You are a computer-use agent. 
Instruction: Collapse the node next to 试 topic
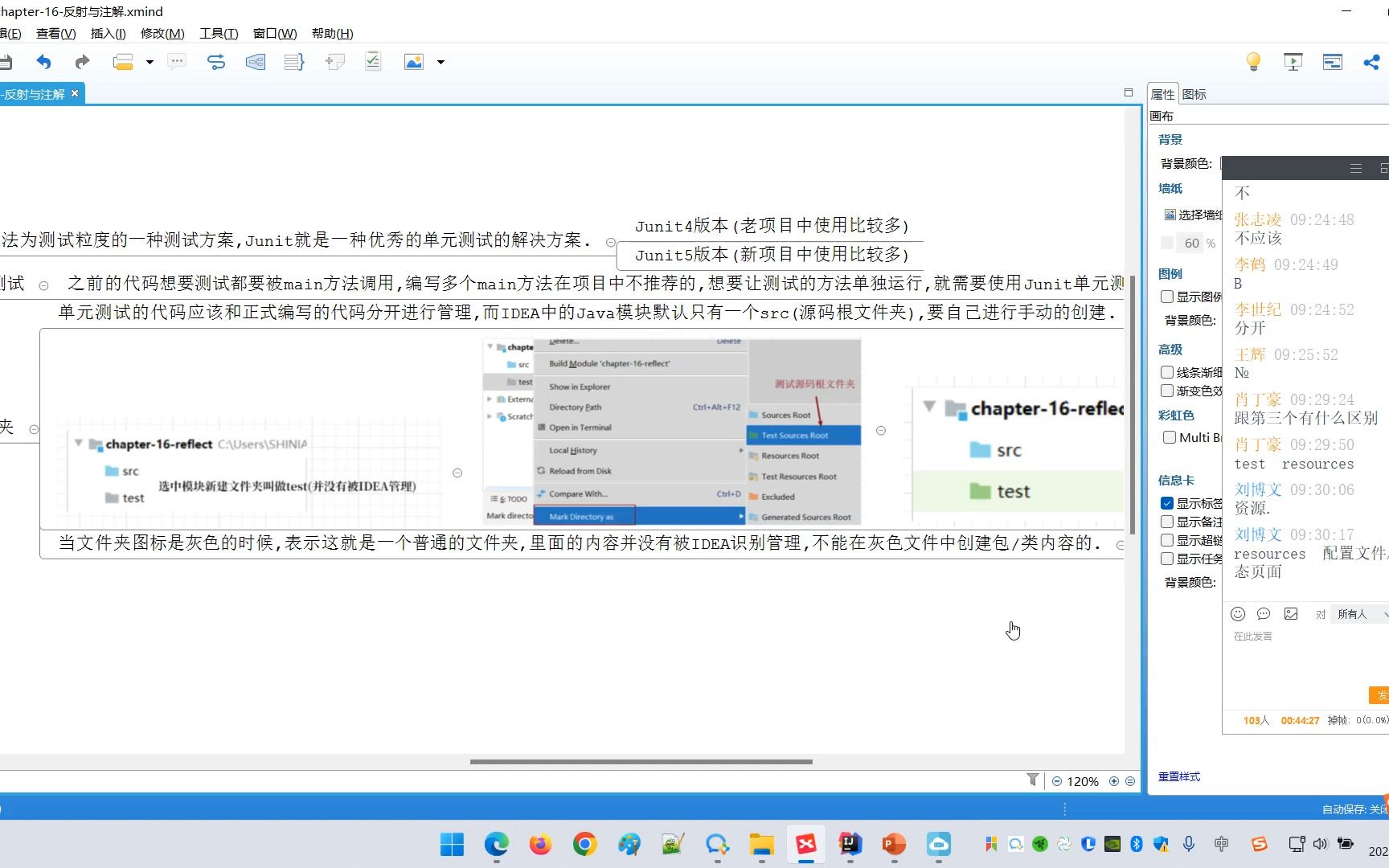click(x=43, y=285)
